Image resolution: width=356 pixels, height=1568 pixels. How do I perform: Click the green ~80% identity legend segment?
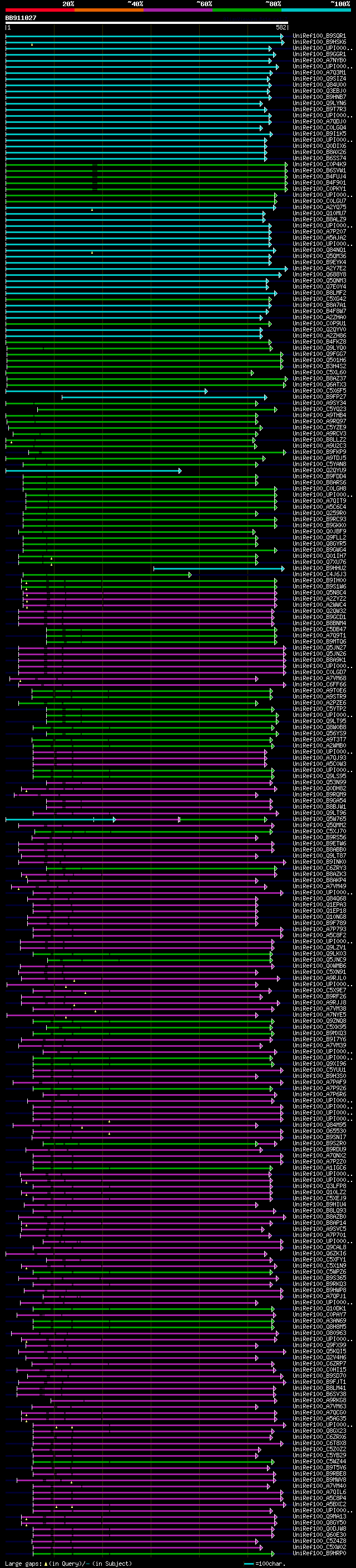pyautogui.click(x=247, y=10)
